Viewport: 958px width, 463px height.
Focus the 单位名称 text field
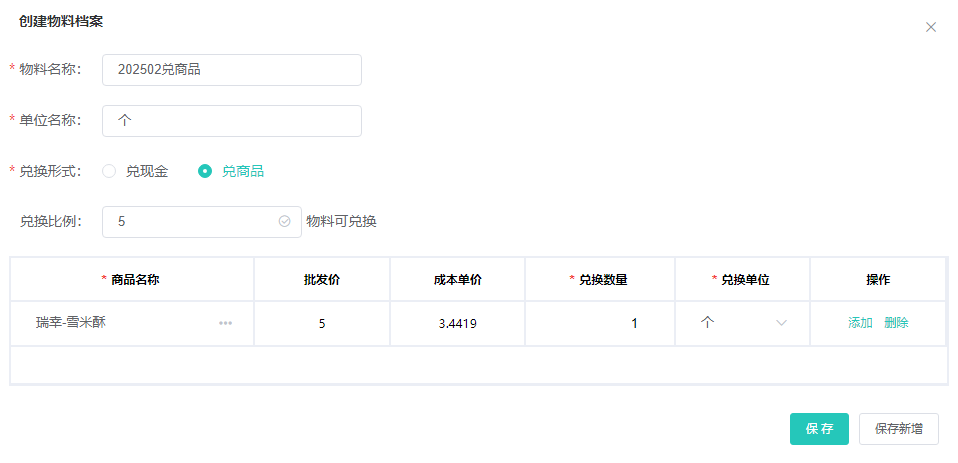[x=231, y=121]
